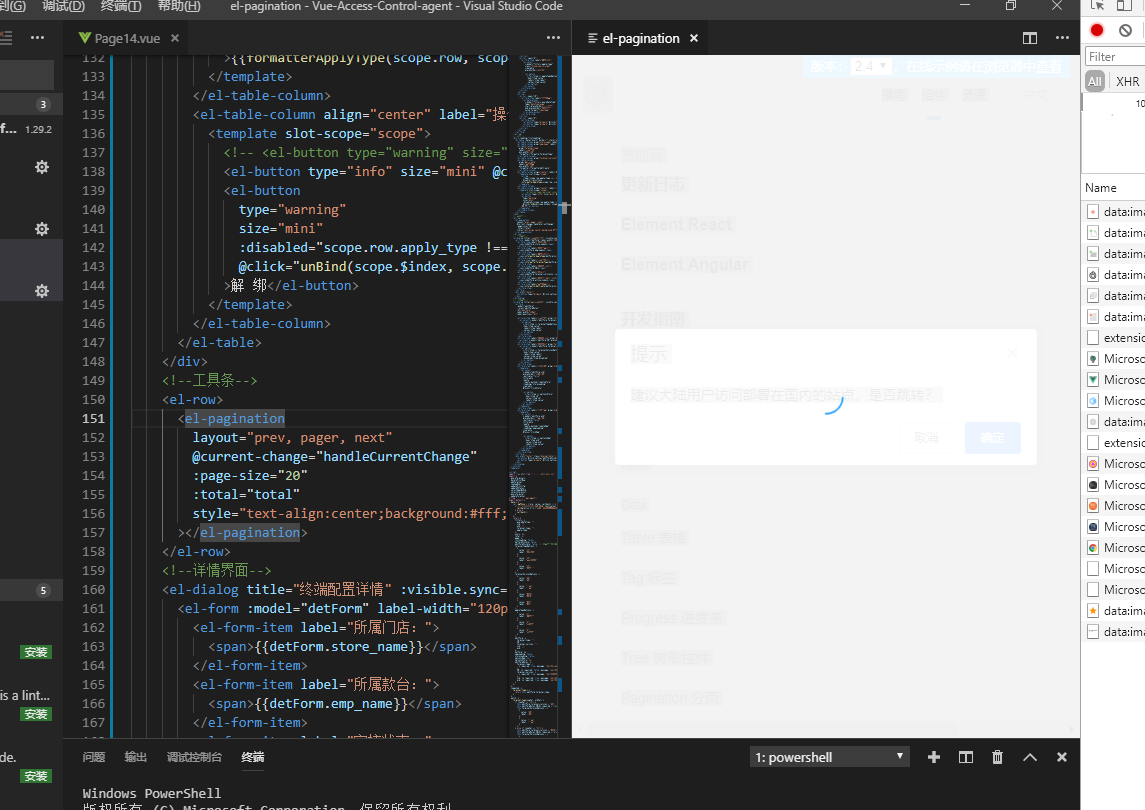The width and height of the screenshot is (1145, 810).
Task: Click 'detForm.store_name' on line 163
Action: 339,646
